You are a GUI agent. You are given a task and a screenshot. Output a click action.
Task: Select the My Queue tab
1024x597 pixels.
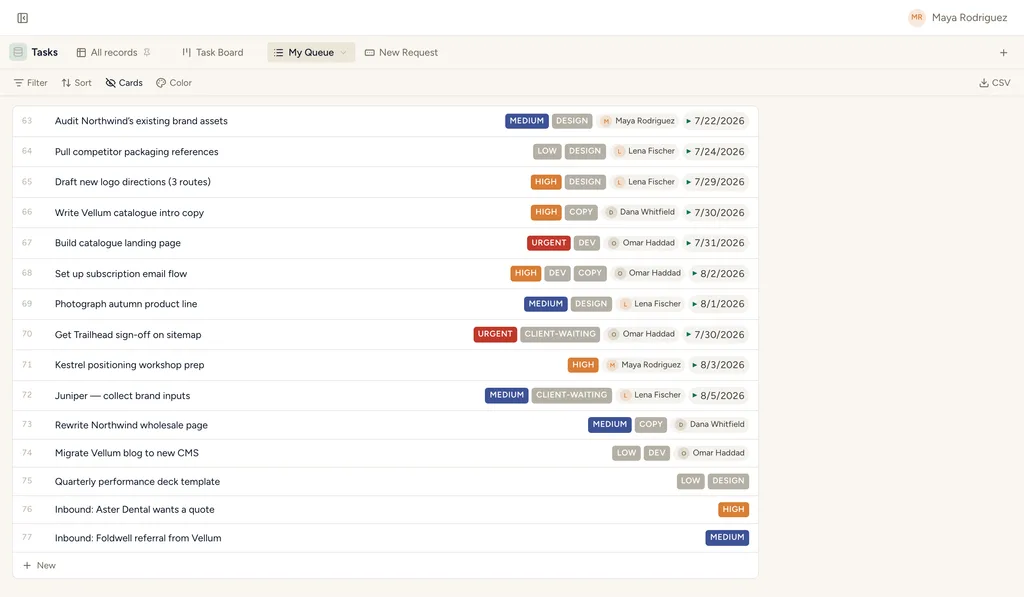click(x=311, y=52)
